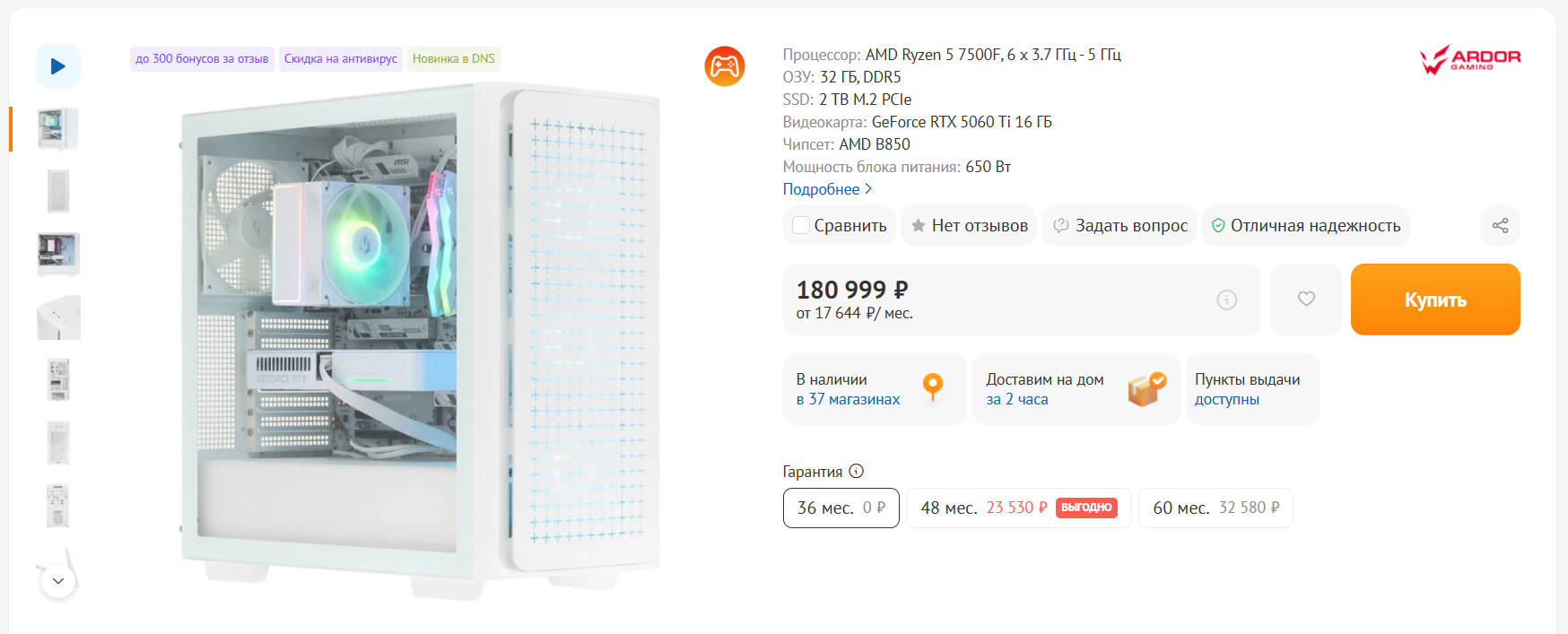The width and height of the screenshot is (1568, 634).
Task: Tick the Сравнить checkbox
Action: (801, 226)
